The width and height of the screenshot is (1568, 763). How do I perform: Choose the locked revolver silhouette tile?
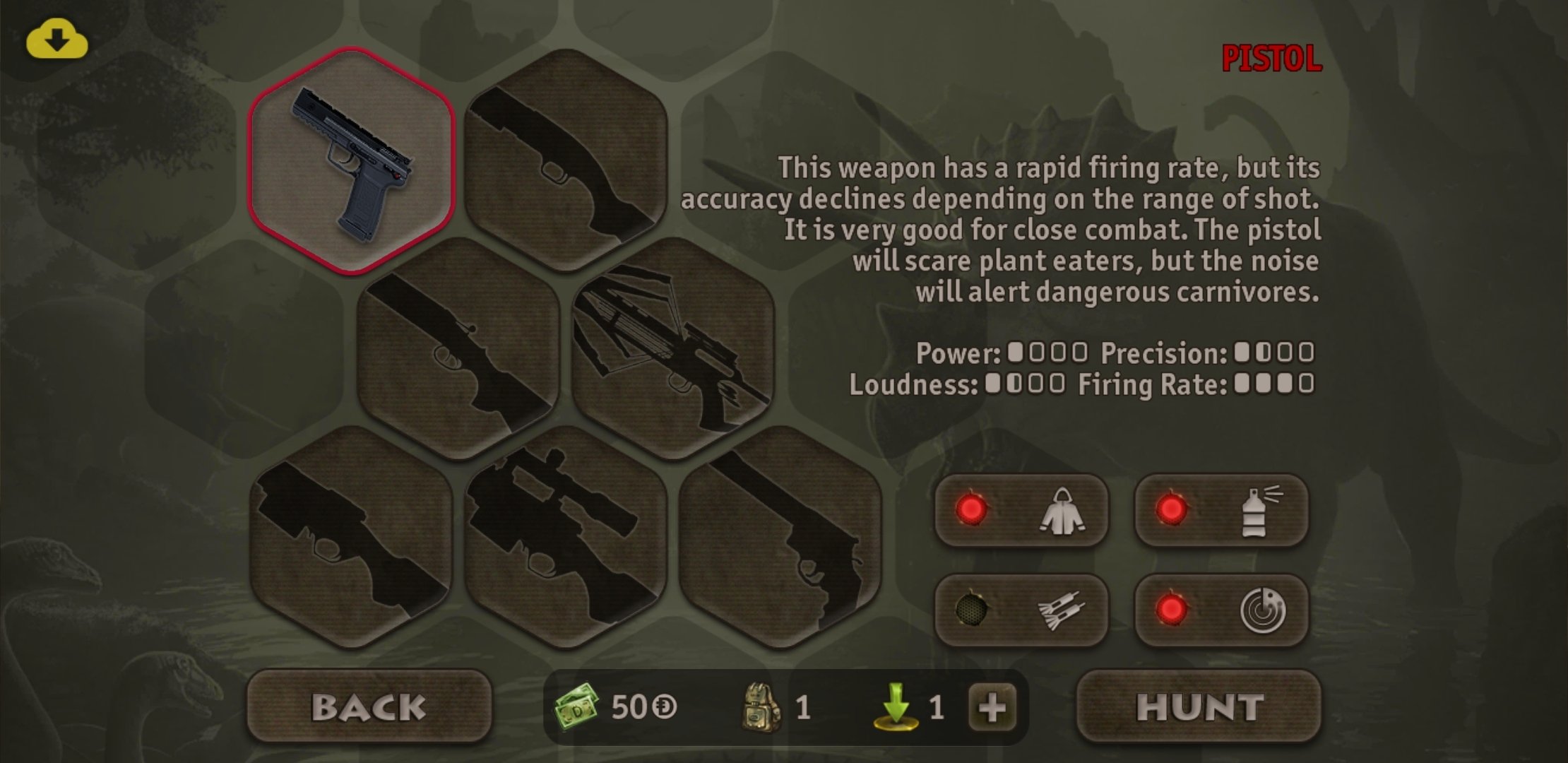[x=780, y=537]
